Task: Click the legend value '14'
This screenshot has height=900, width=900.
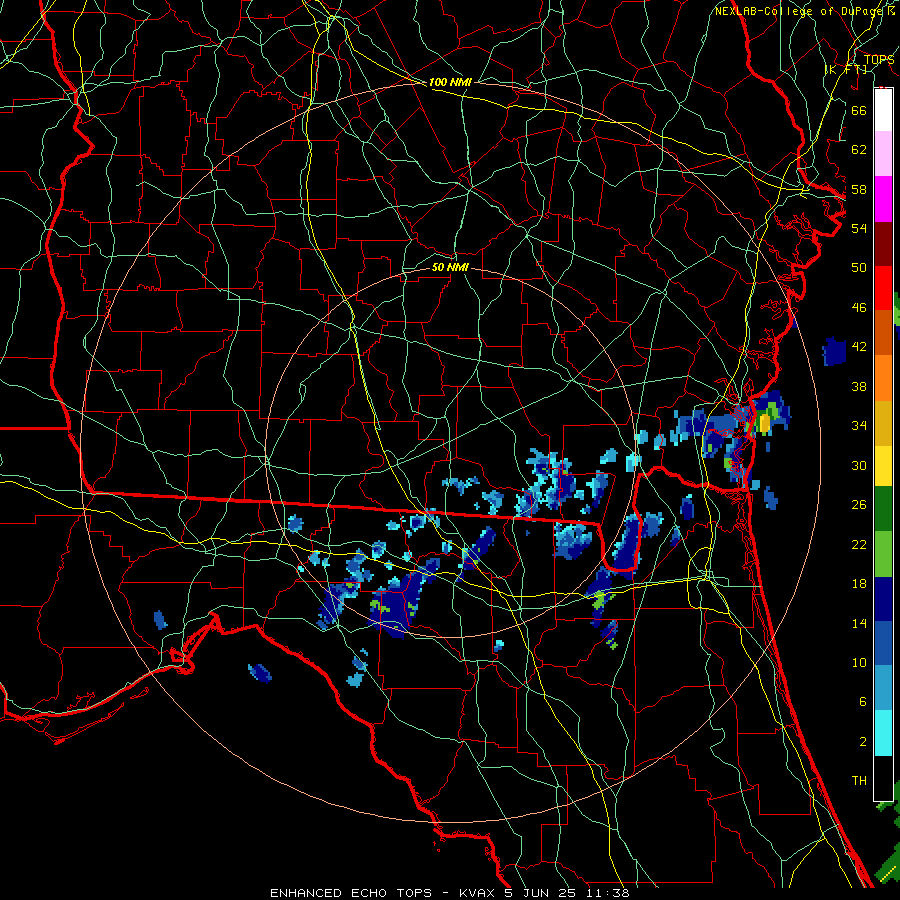Action: point(859,623)
